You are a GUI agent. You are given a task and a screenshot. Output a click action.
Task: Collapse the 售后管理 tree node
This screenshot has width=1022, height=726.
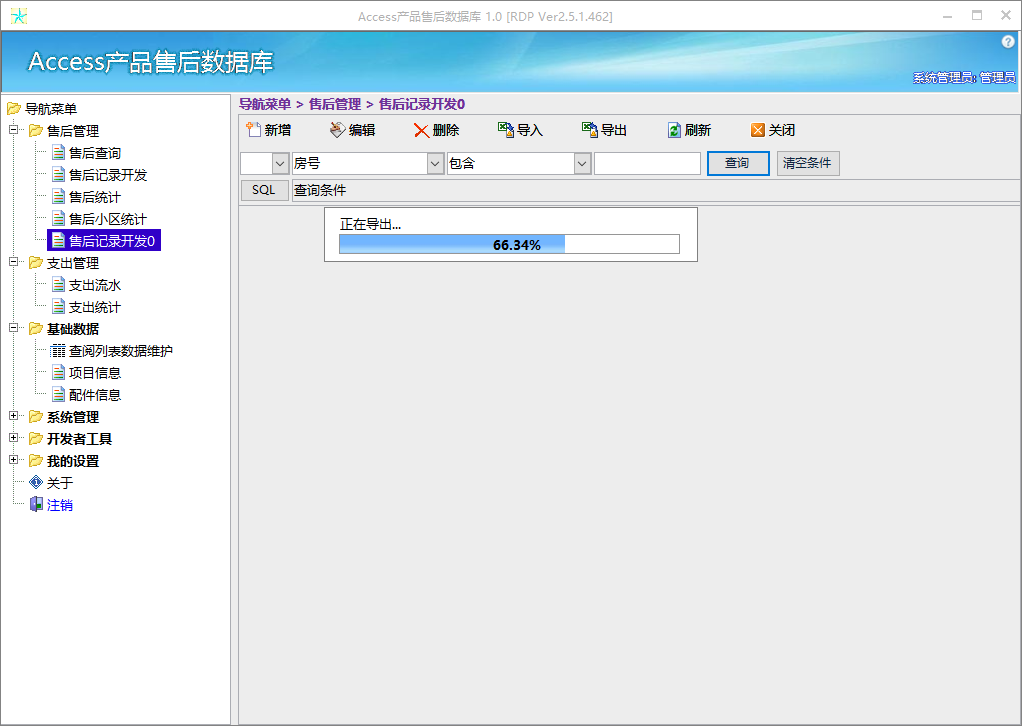coord(13,130)
